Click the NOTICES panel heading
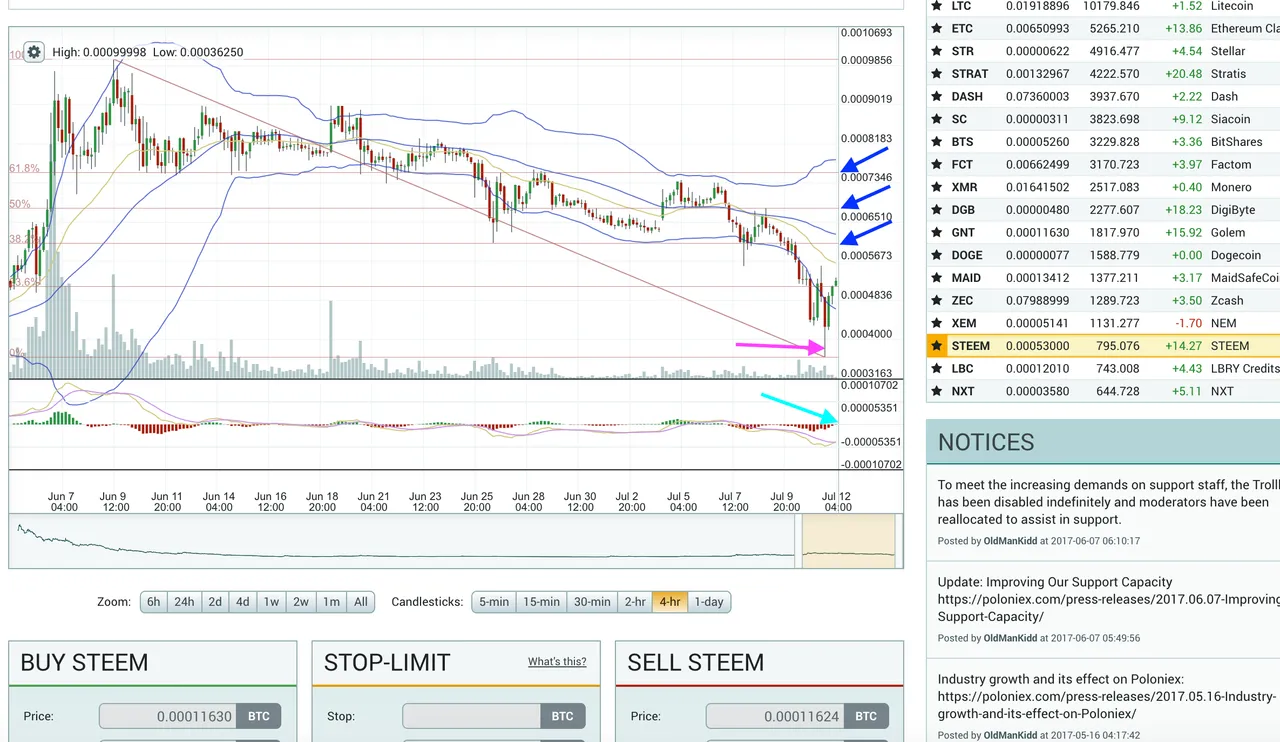The width and height of the screenshot is (1280, 742). point(986,442)
